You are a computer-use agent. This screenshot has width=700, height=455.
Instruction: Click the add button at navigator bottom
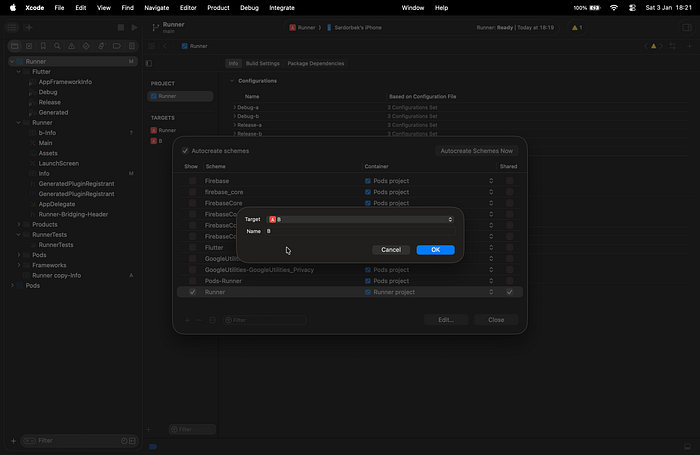13,441
